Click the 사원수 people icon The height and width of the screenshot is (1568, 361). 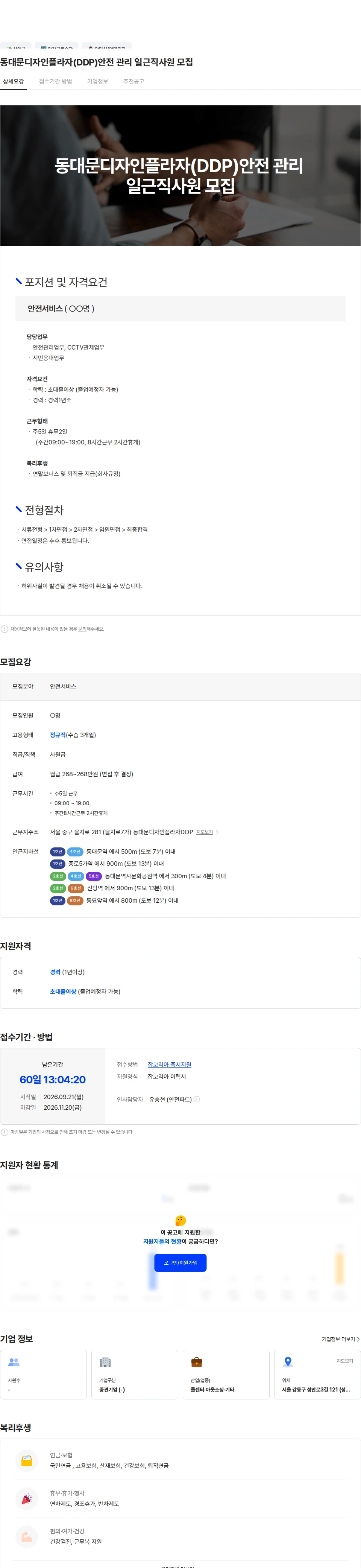pos(14,1362)
